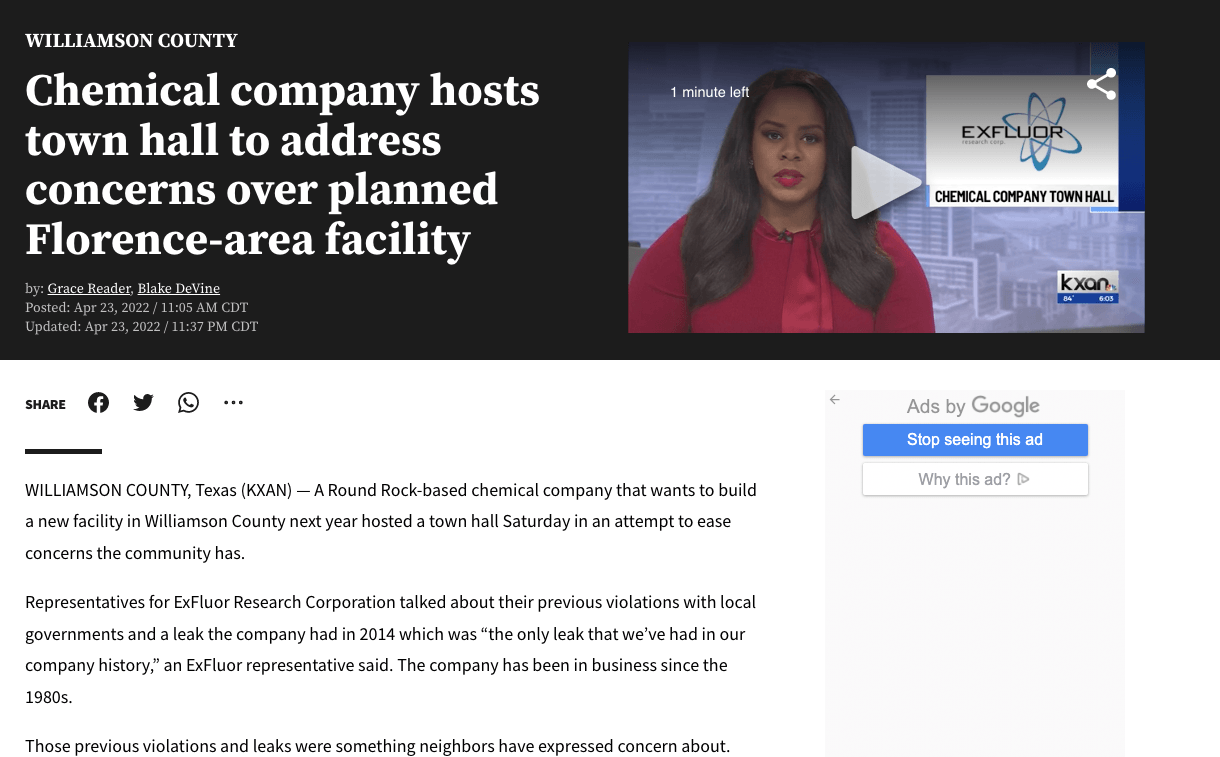1220x757 pixels.
Task: Open more share options ellipsis
Action: (233, 403)
